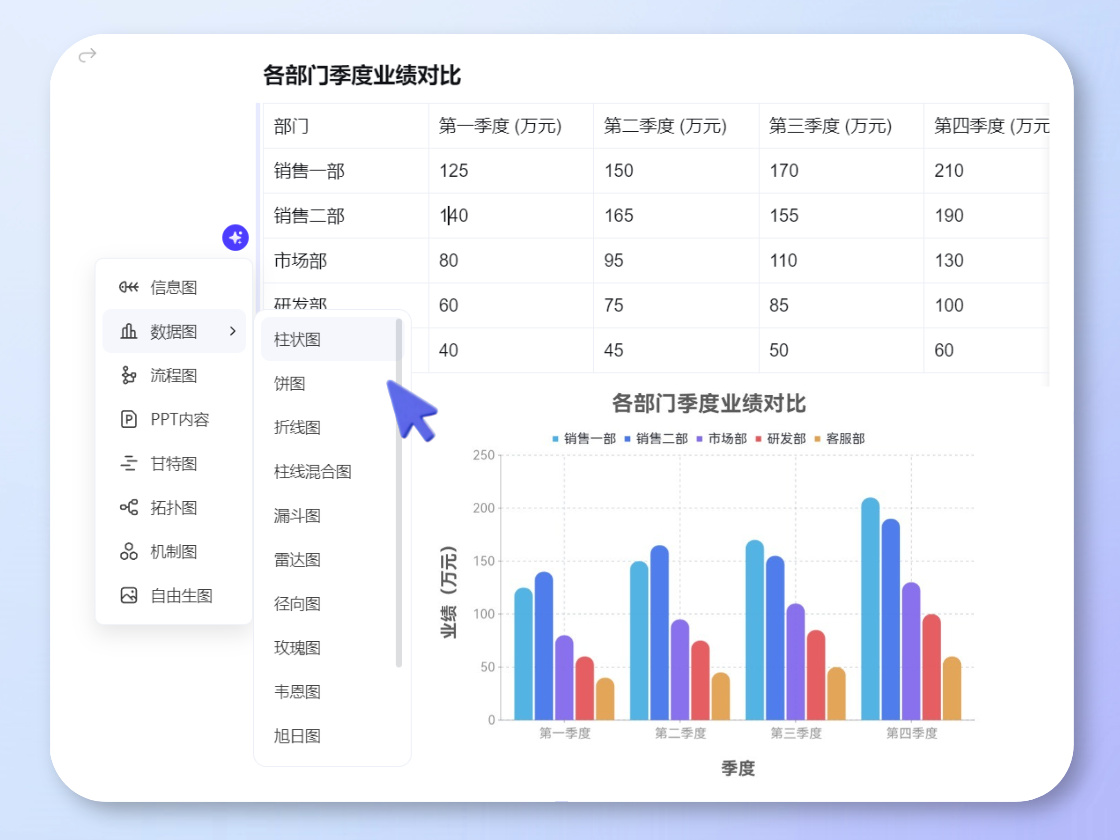Click the purple AI sparkle icon

(235, 238)
